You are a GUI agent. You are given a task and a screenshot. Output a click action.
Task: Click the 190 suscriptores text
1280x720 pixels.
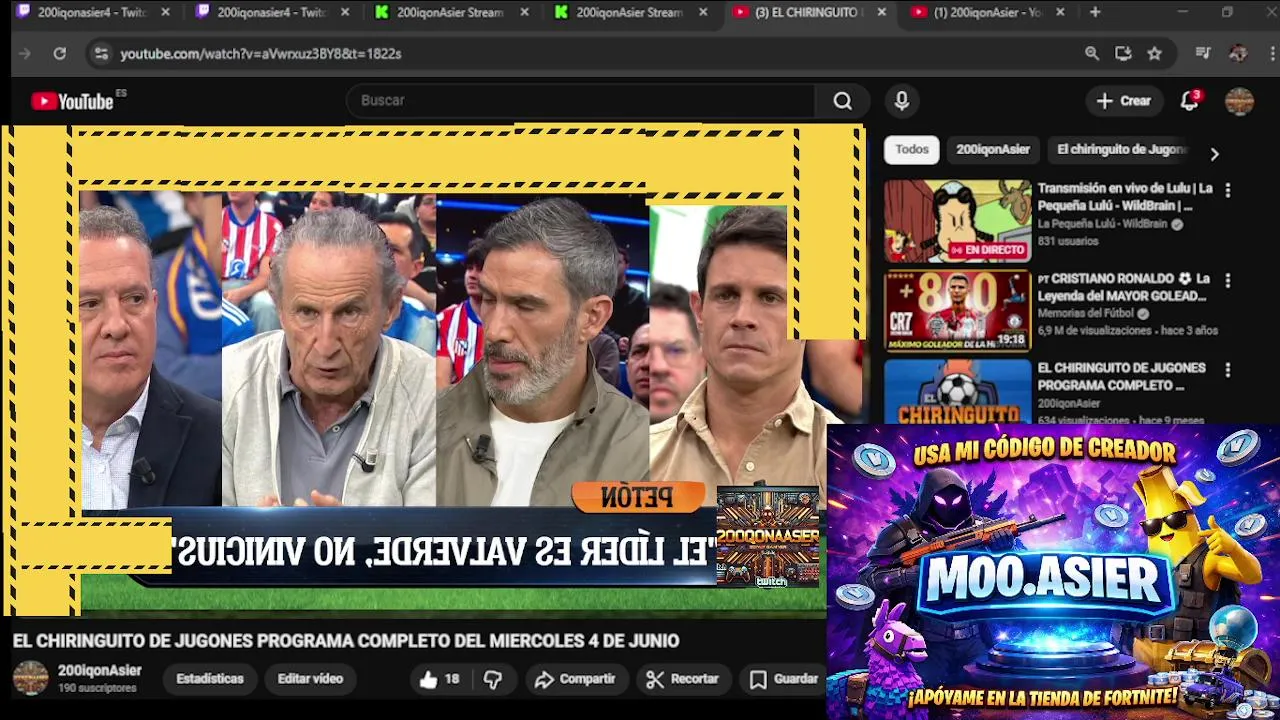pyautogui.click(x=97, y=688)
